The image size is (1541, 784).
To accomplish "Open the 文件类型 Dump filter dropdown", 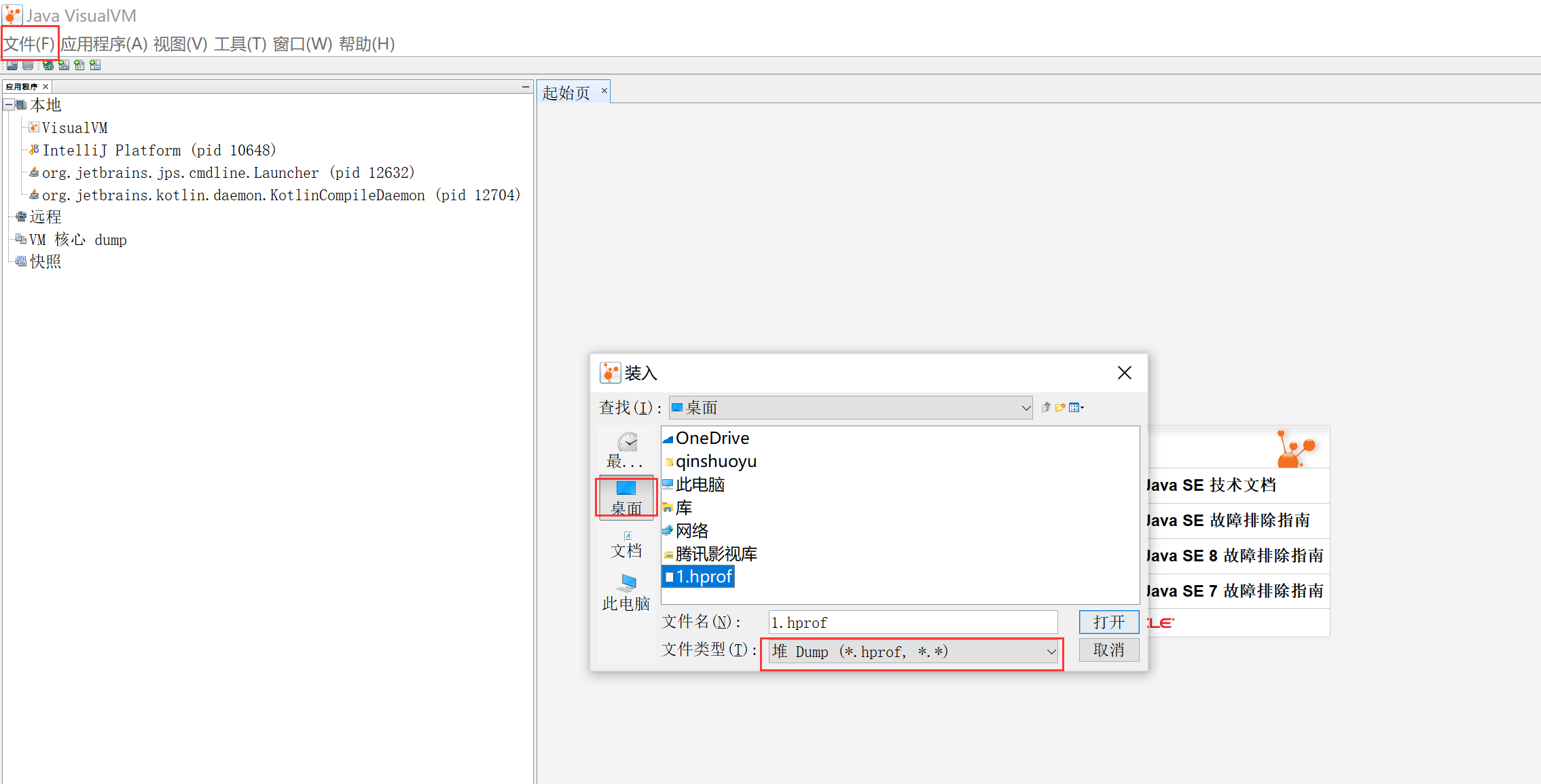I will pyautogui.click(x=913, y=652).
